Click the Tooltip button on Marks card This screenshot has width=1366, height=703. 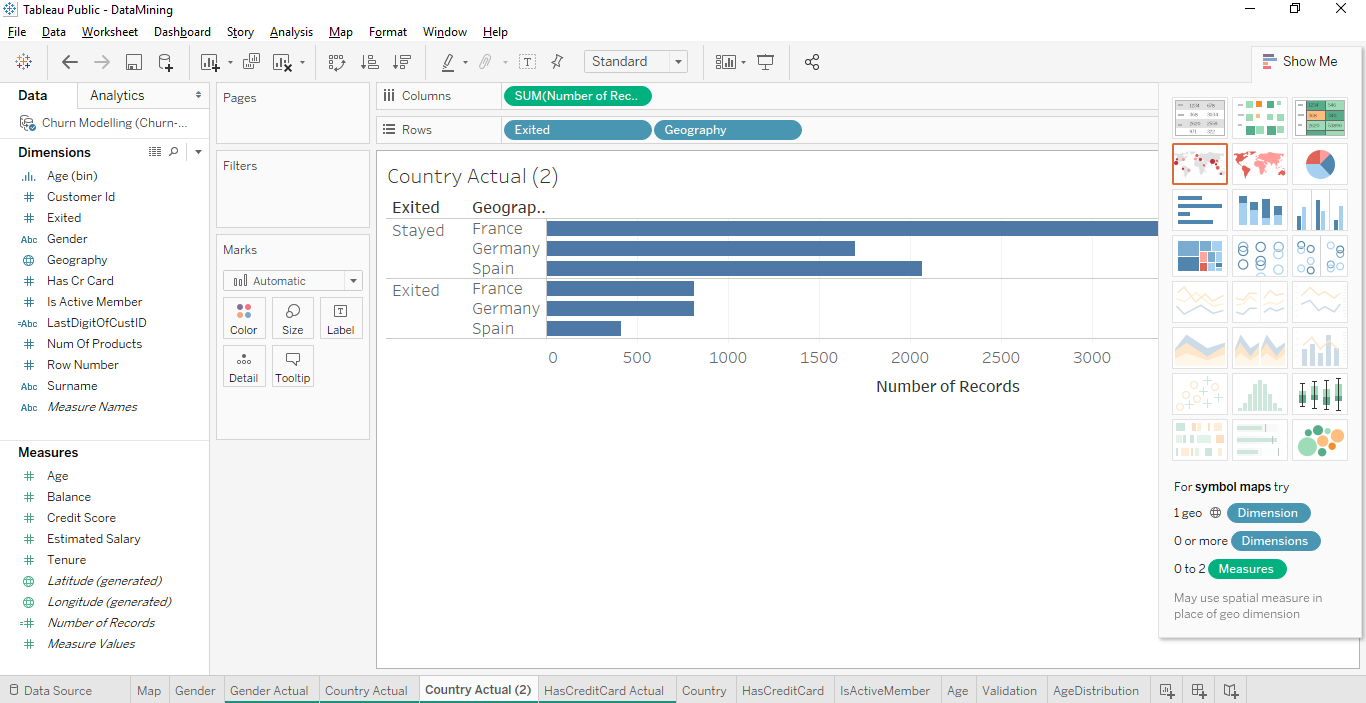pos(292,366)
